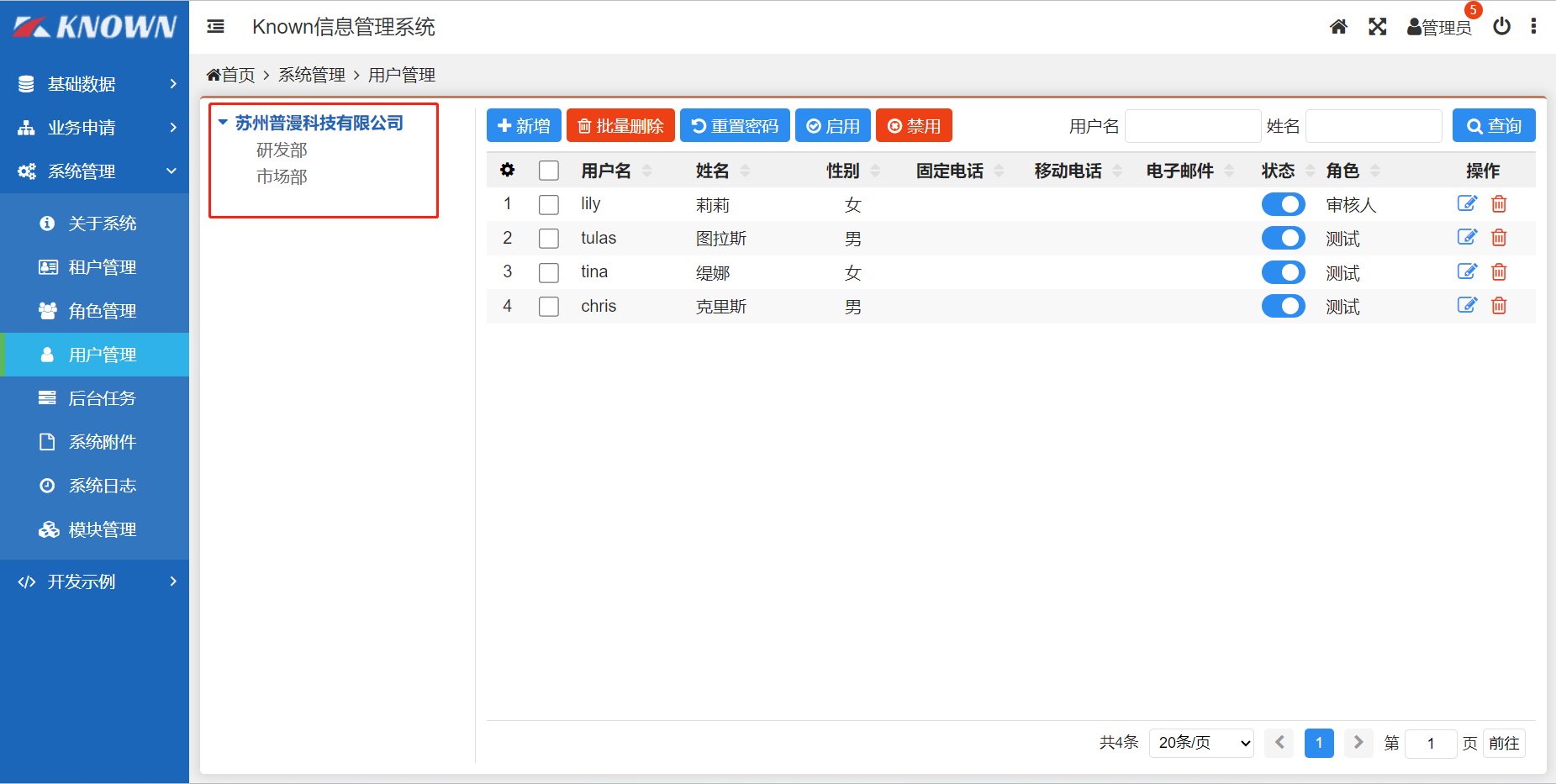Toggle fullscreen with the expand arrows icon
Image resolution: width=1556 pixels, height=784 pixels.
pyautogui.click(x=1377, y=27)
